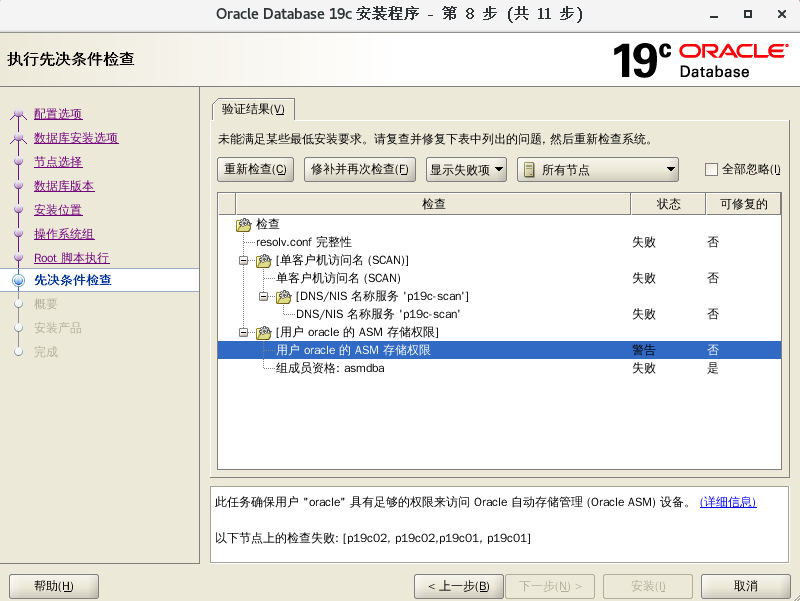Click 重新检查(C) button
Image resolution: width=800 pixels, height=601 pixels.
click(x=256, y=170)
